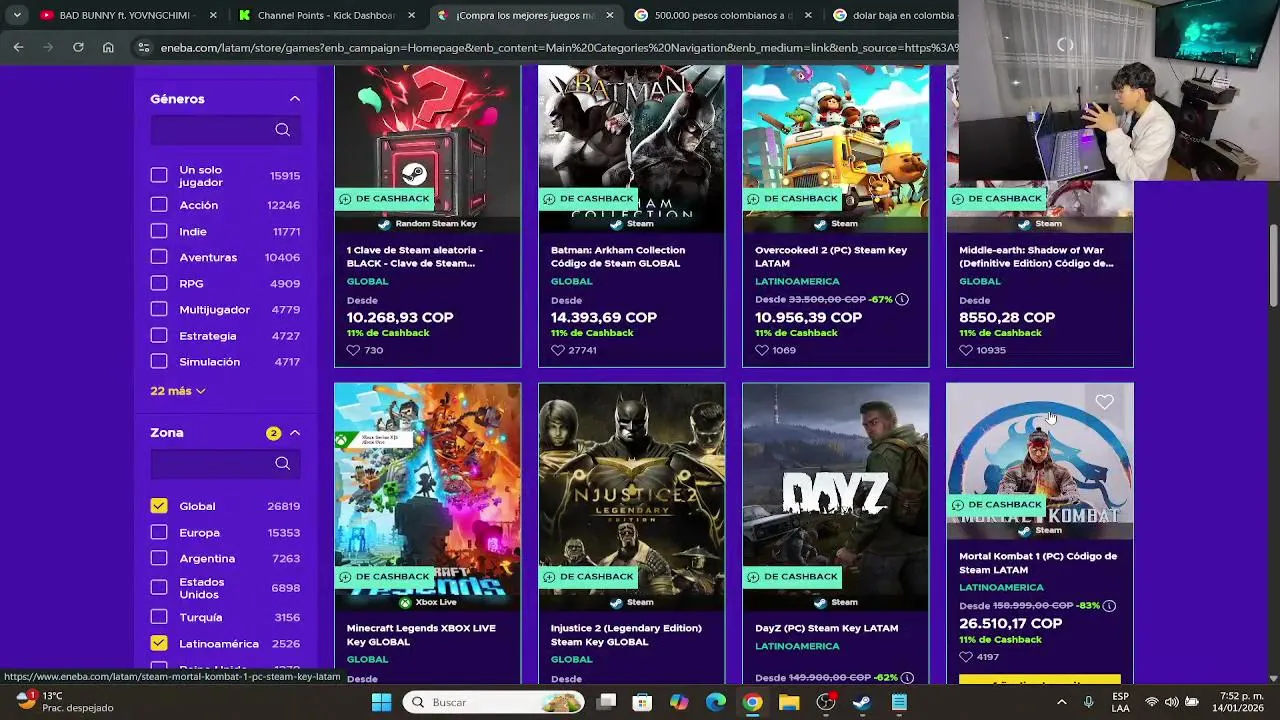
Task: Open Batman: Arkham Collection product title
Action: pyautogui.click(x=618, y=257)
